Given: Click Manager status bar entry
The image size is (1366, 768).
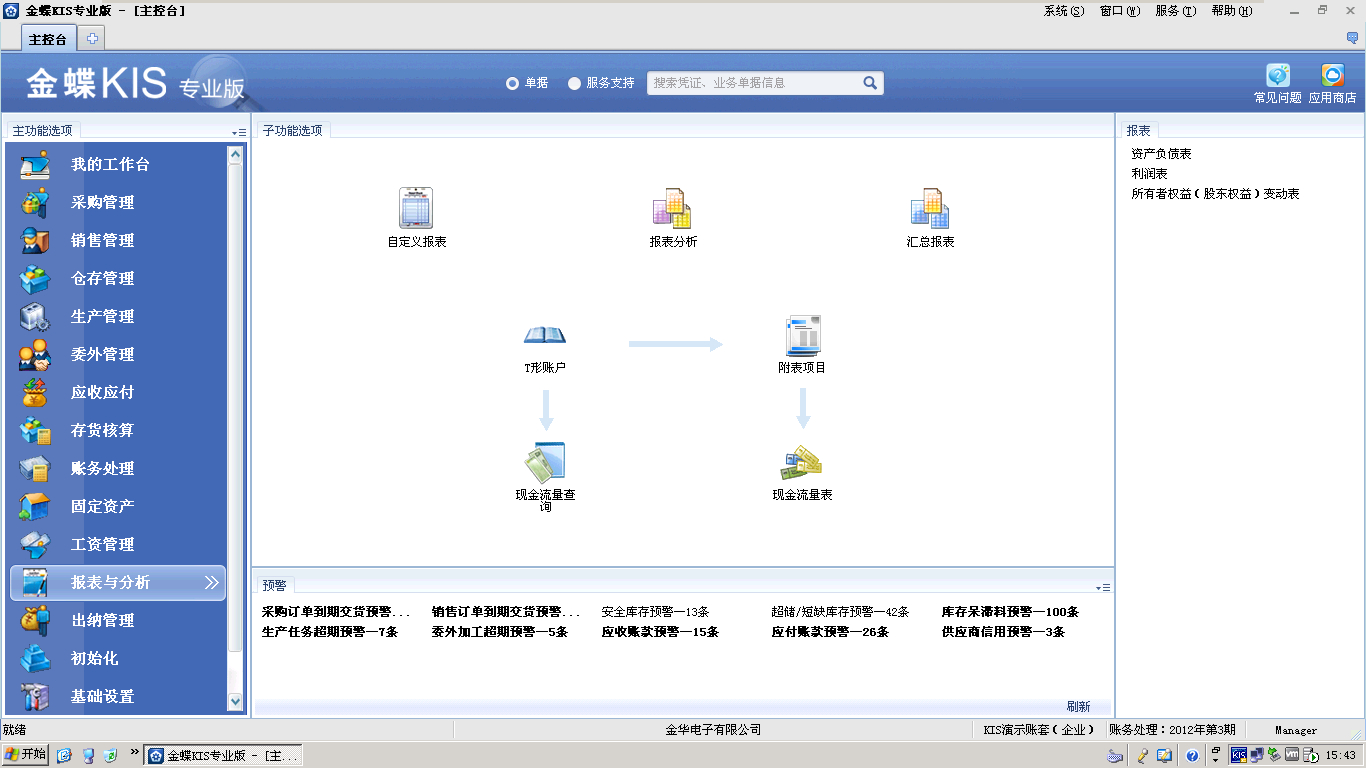Looking at the screenshot, I should click(1296, 730).
